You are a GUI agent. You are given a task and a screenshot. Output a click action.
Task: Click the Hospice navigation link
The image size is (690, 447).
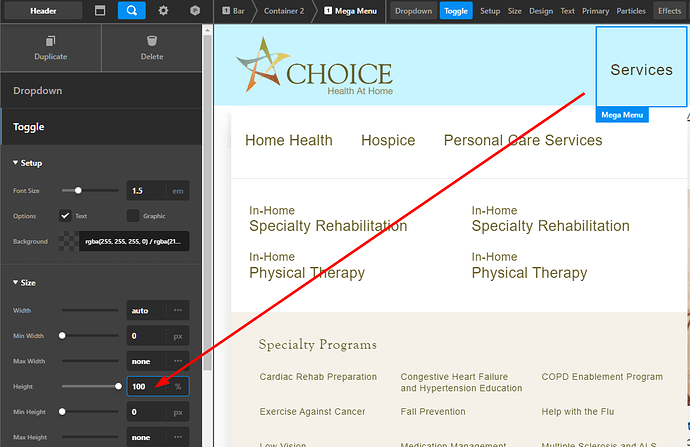pyautogui.click(x=388, y=140)
